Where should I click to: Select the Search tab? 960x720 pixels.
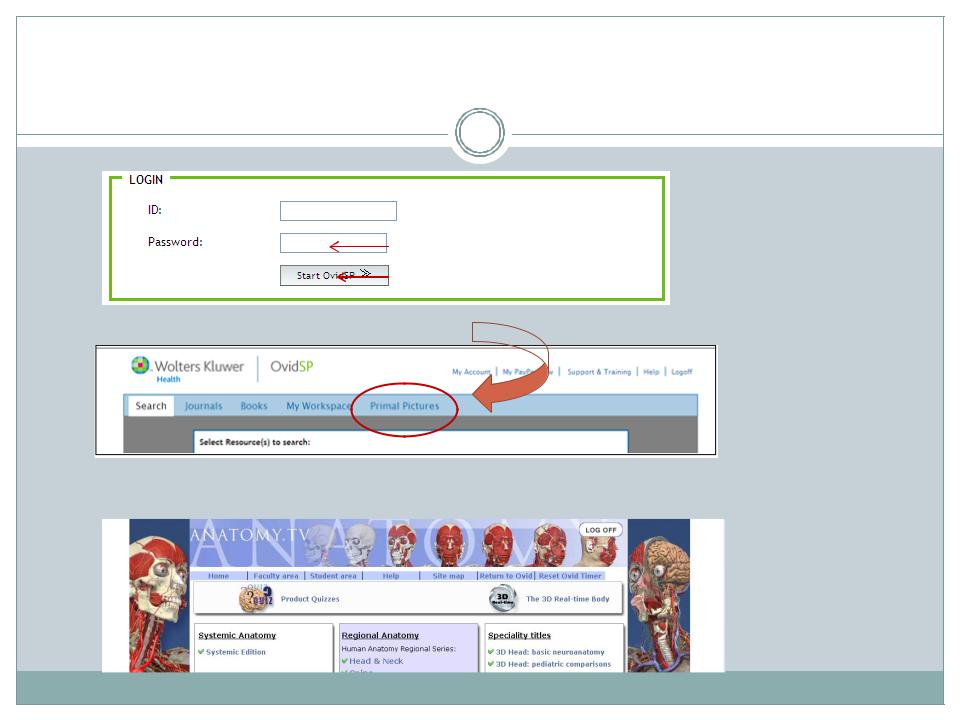[x=151, y=406]
